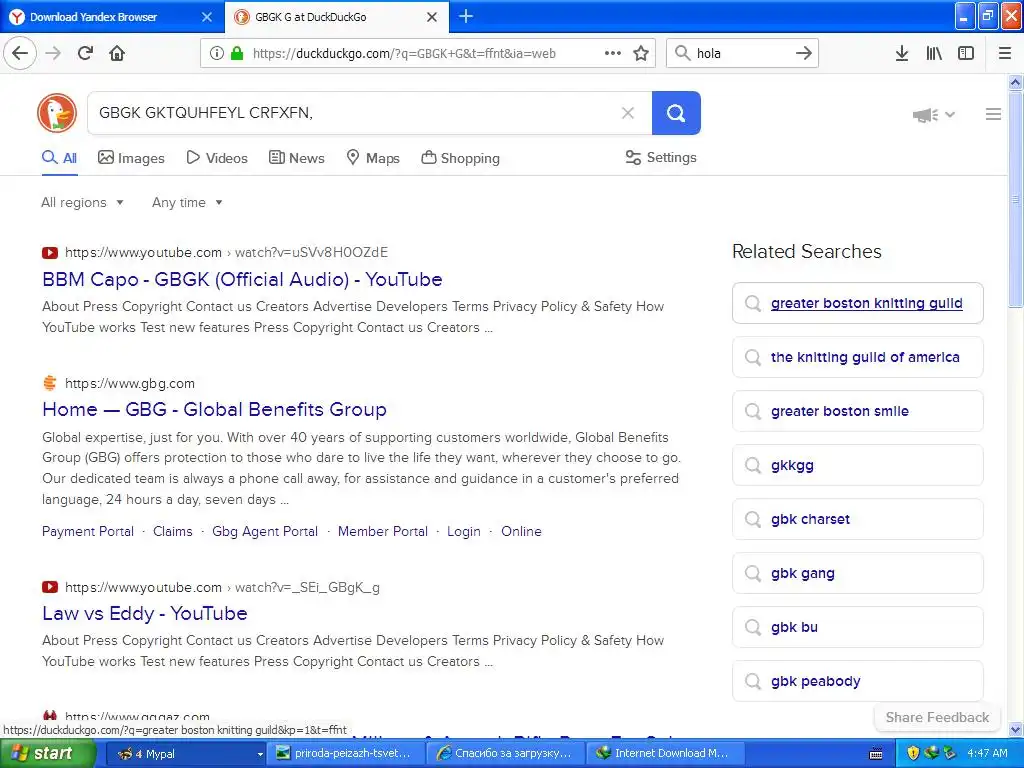Click the DuckDuckGo logo
This screenshot has width=1024, height=768.
pos(57,112)
